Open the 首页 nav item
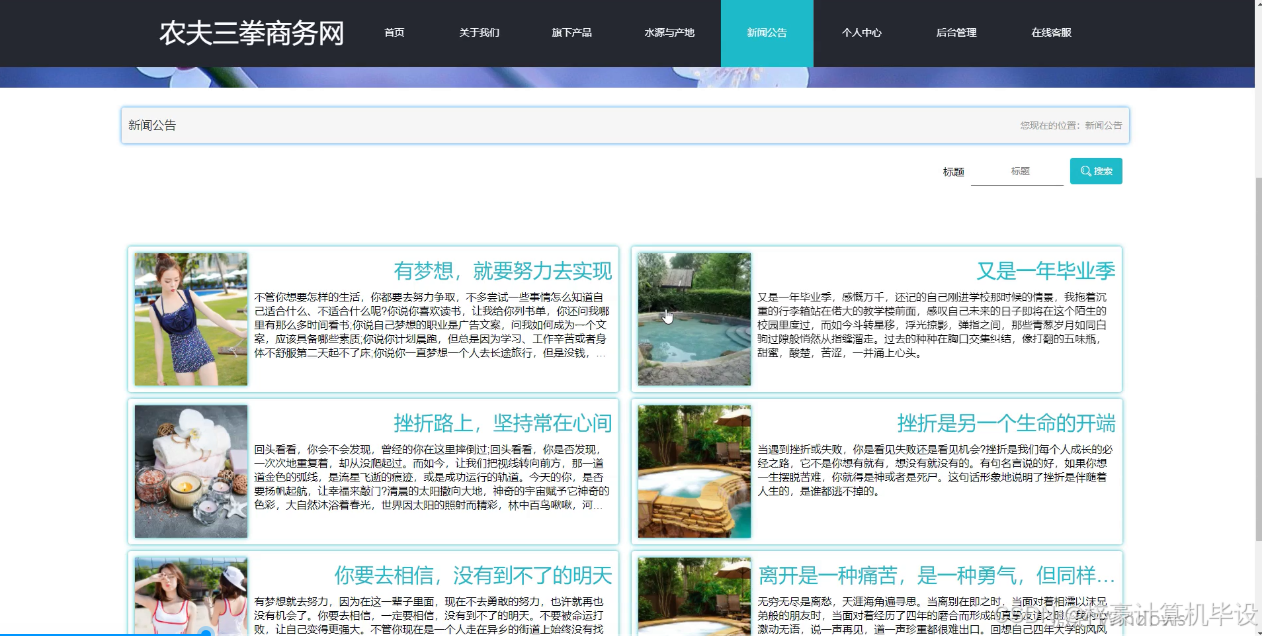 click(394, 32)
